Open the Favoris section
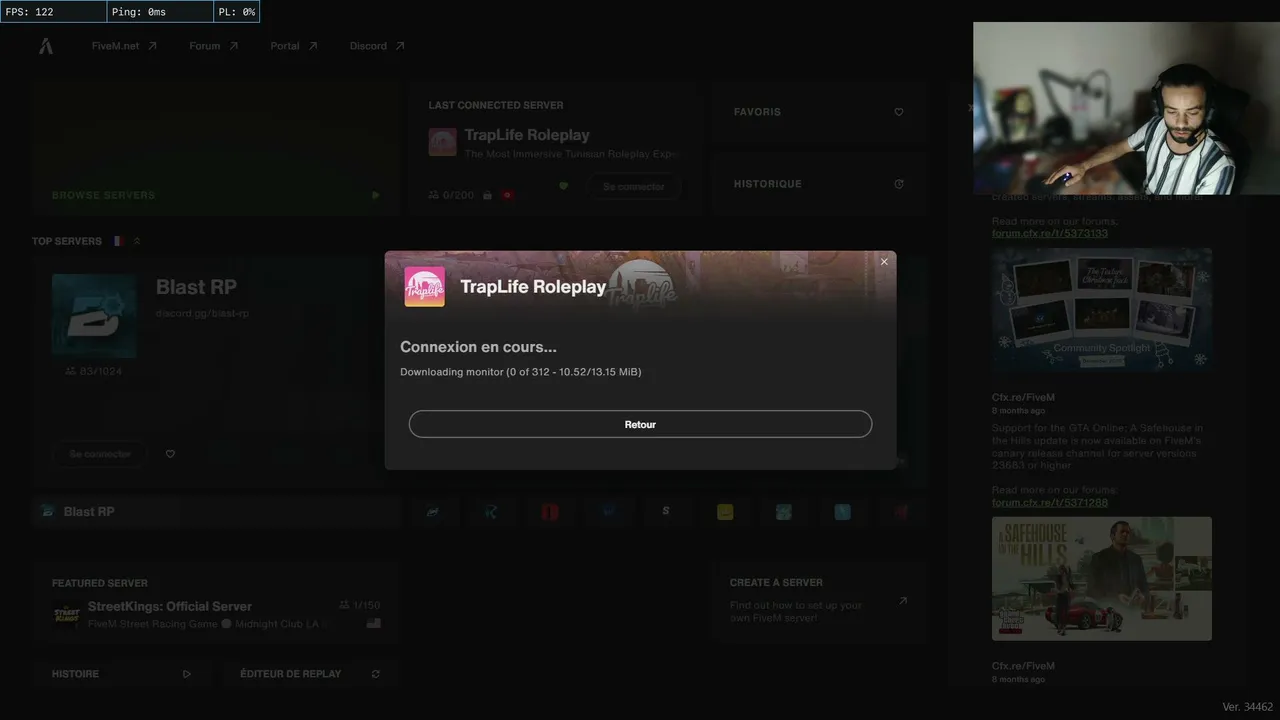The height and width of the screenshot is (720, 1280). coord(818,112)
